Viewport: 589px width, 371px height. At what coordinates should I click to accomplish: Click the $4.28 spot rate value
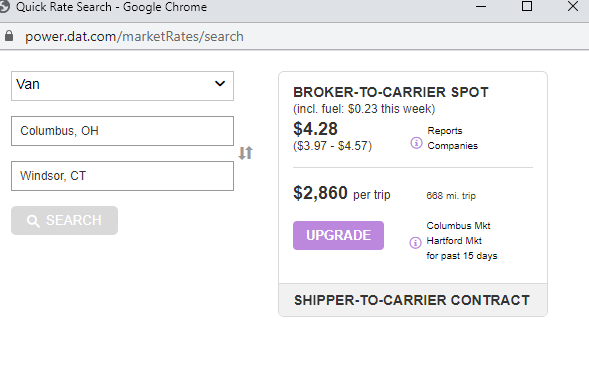coord(315,129)
